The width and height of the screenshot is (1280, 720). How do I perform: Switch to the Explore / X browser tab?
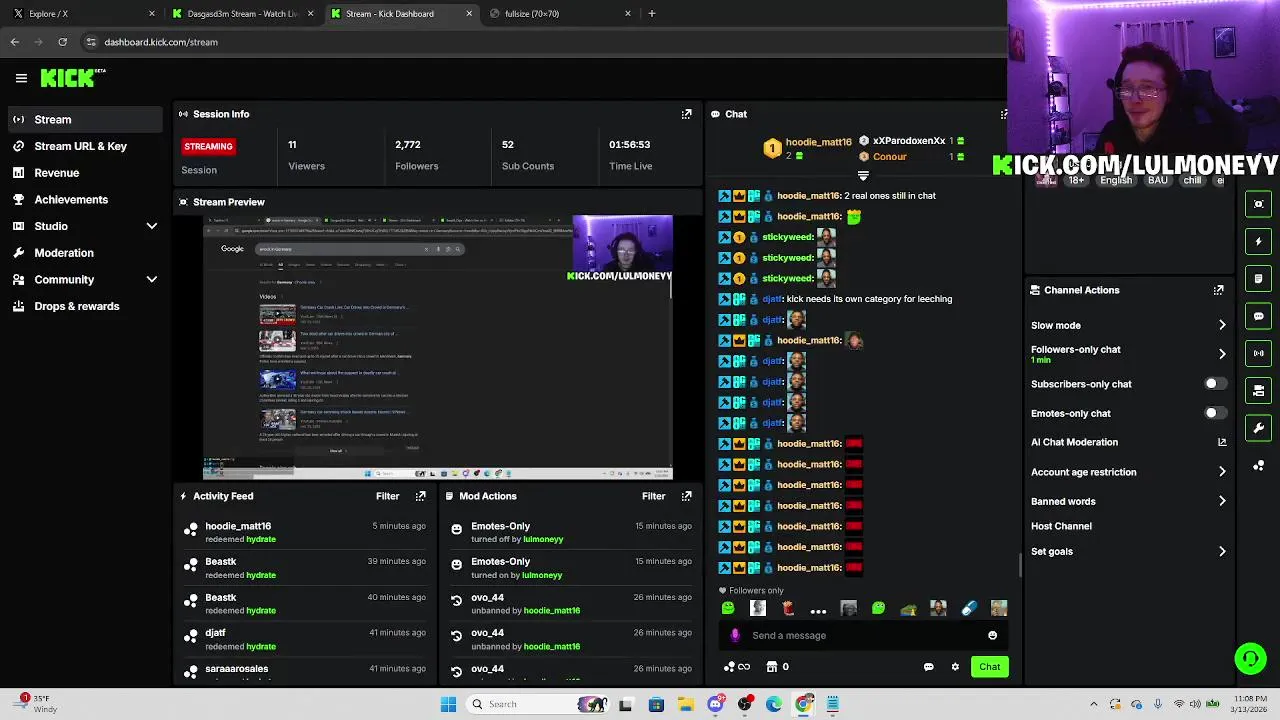tap(82, 14)
